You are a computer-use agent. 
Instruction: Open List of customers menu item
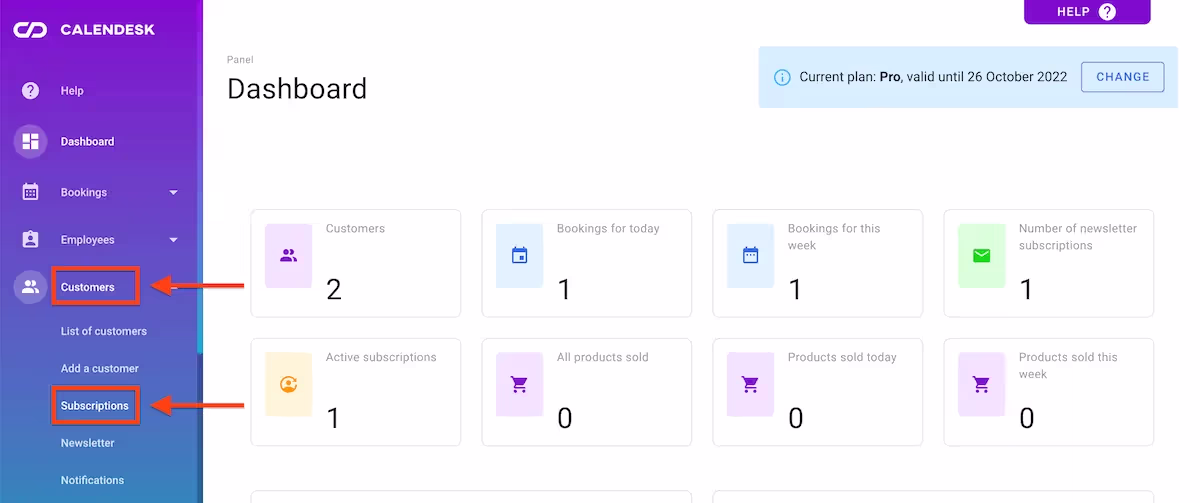103,331
